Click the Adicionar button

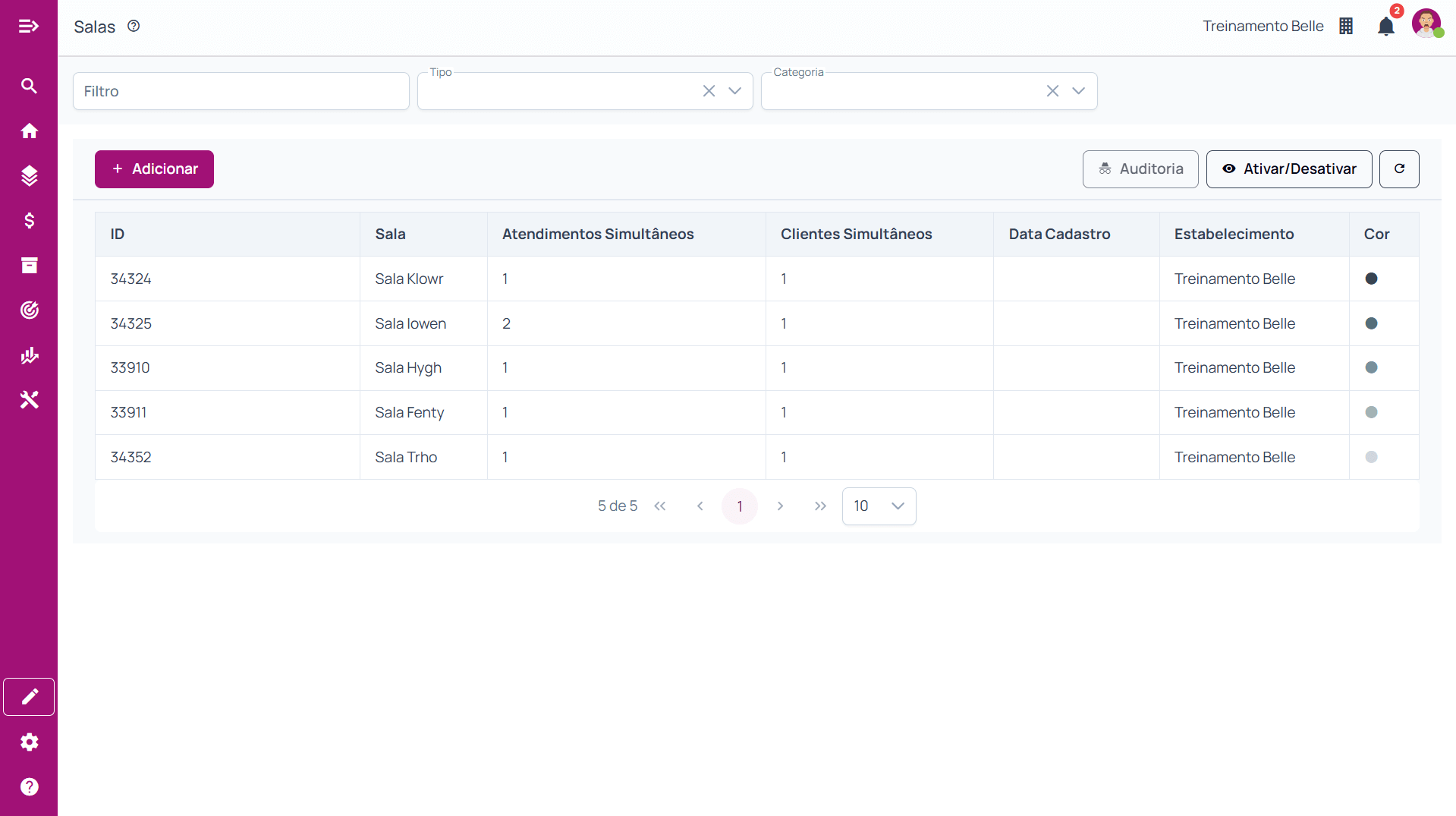(x=154, y=169)
